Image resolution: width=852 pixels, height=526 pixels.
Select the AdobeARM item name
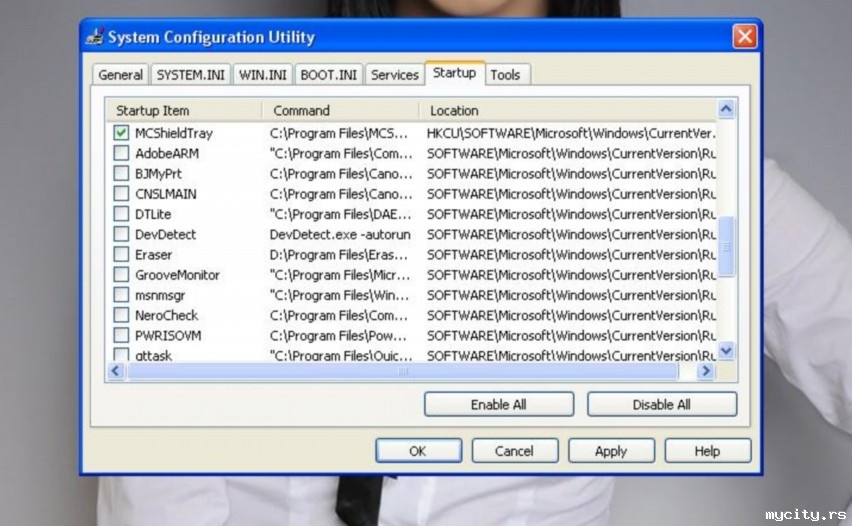pos(167,153)
